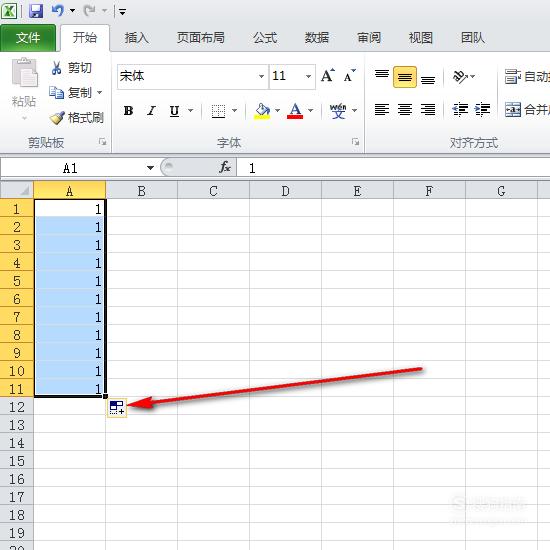Toggle middle vertical alignment

pos(405,76)
